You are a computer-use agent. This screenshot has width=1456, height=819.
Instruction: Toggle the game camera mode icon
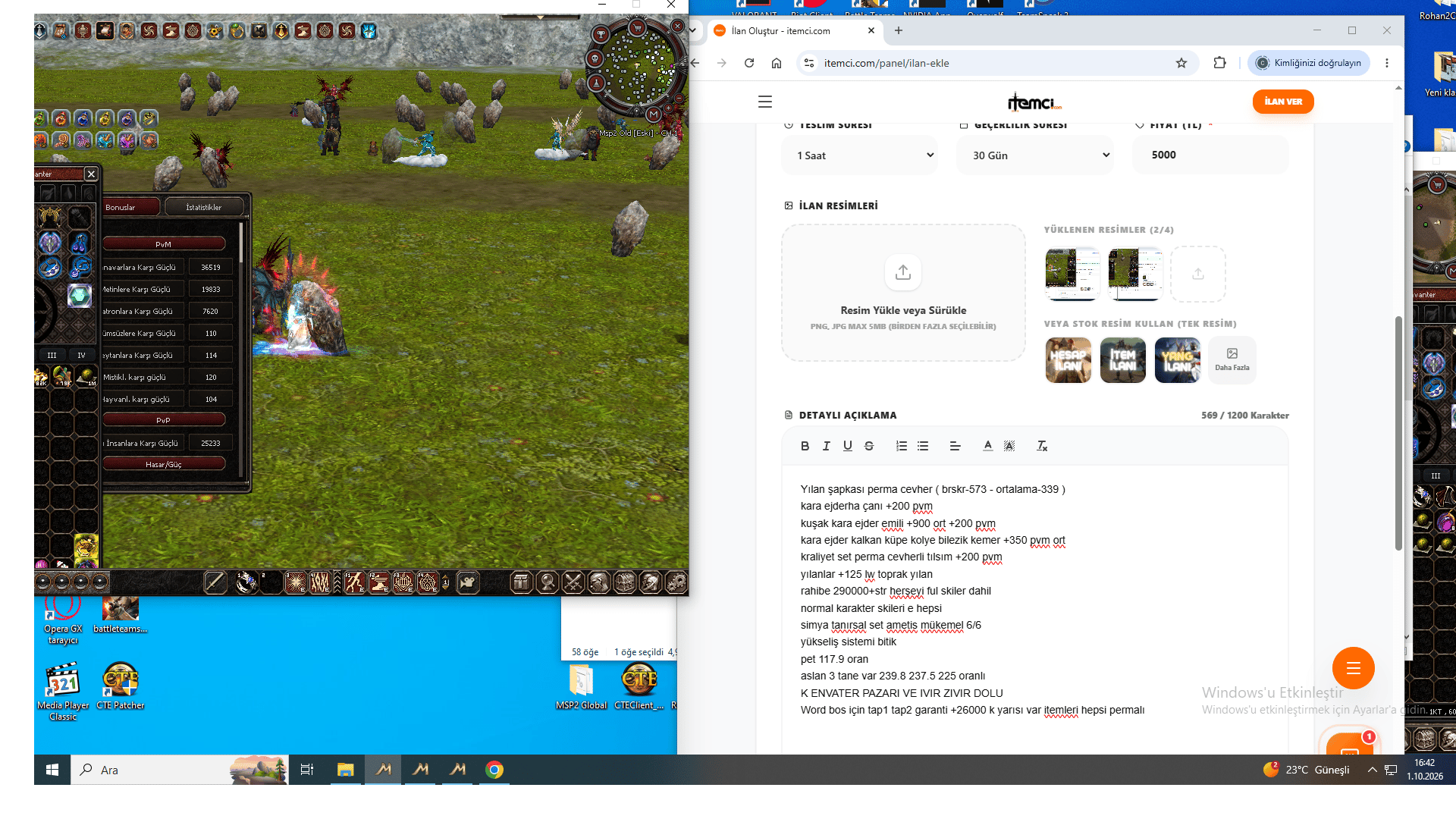tap(468, 582)
